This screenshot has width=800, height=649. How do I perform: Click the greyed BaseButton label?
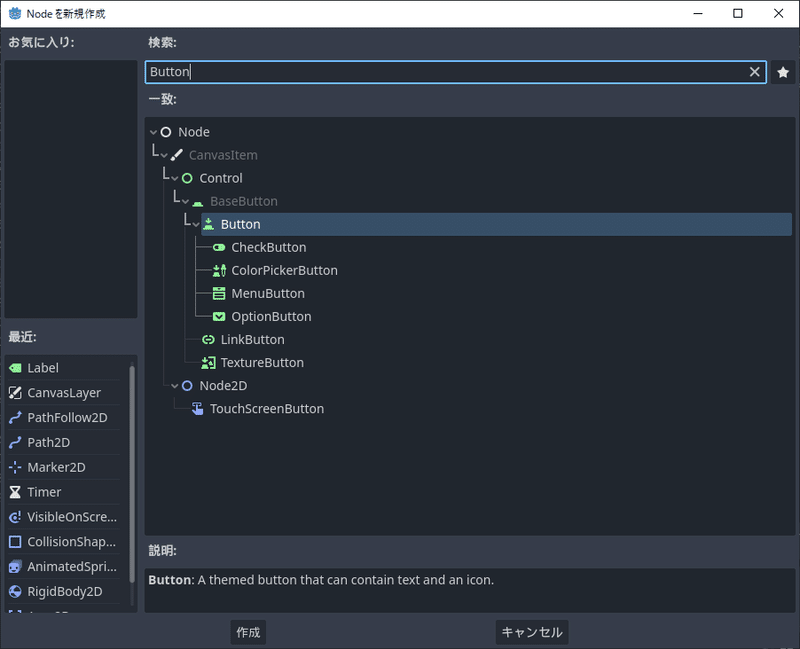coord(244,202)
